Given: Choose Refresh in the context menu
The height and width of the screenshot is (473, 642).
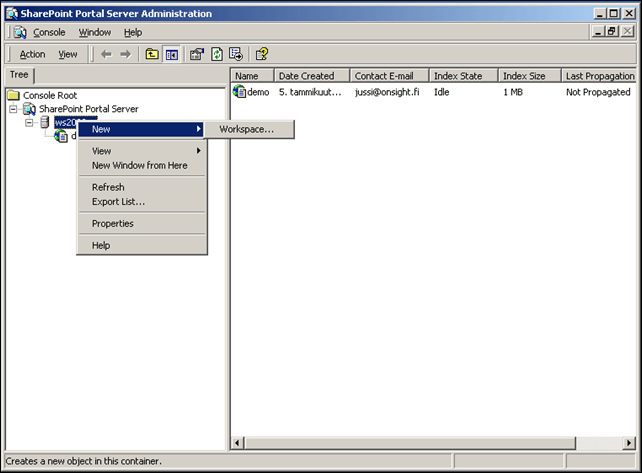Looking at the screenshot, I should (141, 187).
